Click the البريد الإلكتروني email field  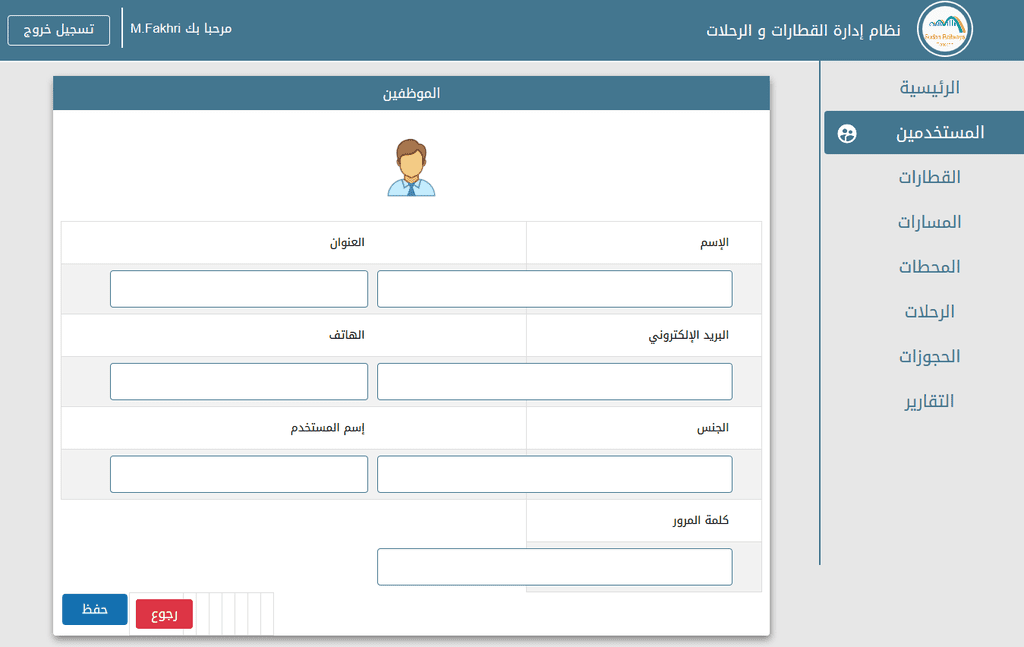coord(554,381)
